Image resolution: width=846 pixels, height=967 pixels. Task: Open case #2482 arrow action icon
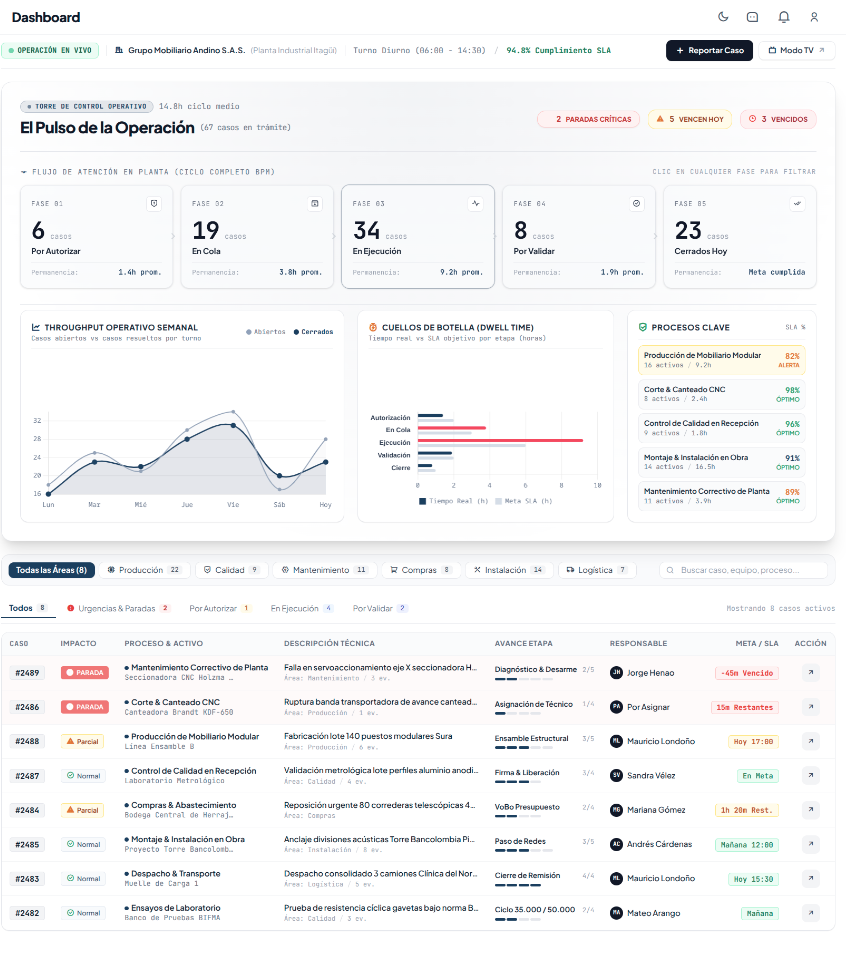click(x=811, y=913)
